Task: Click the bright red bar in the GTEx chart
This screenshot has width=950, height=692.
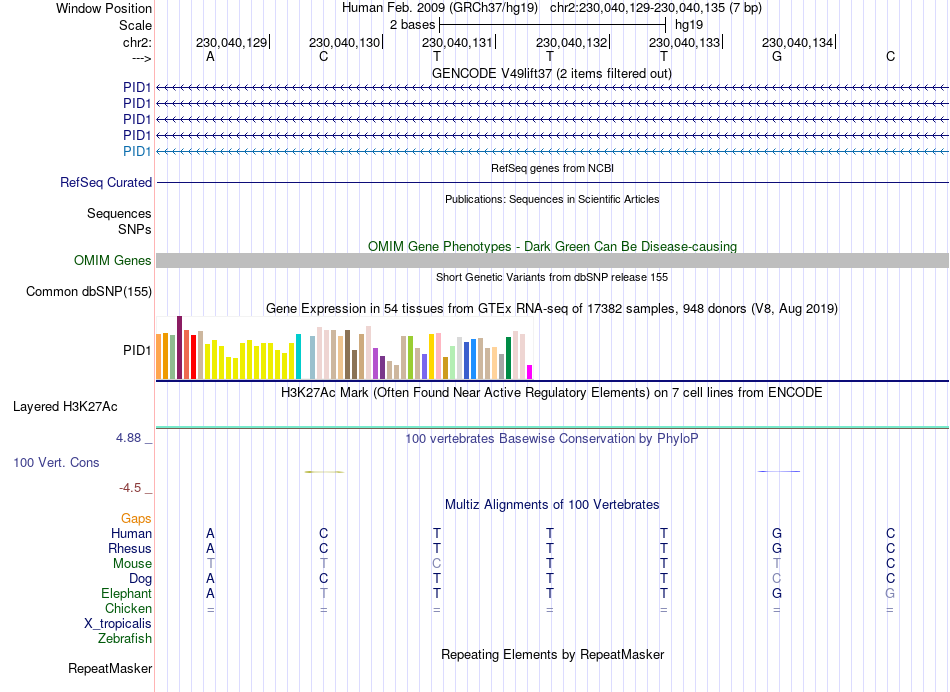Action: (x=193, y=357)
